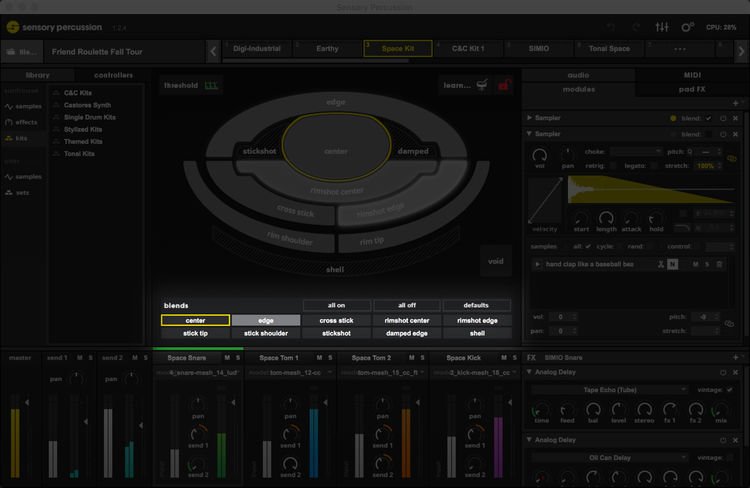Bypass second Sampler with power icon
The width and height of the screenshot is (750, 488).
tap(723, 134)
